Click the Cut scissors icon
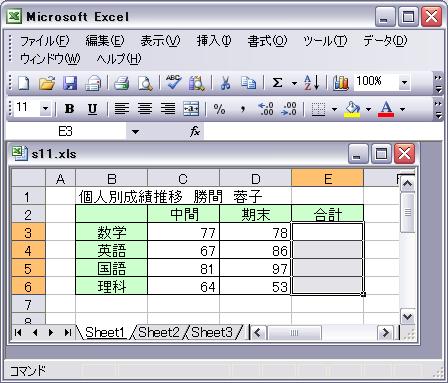The width and height of the screenshot is (448, 383). click(x=225, y=83)
